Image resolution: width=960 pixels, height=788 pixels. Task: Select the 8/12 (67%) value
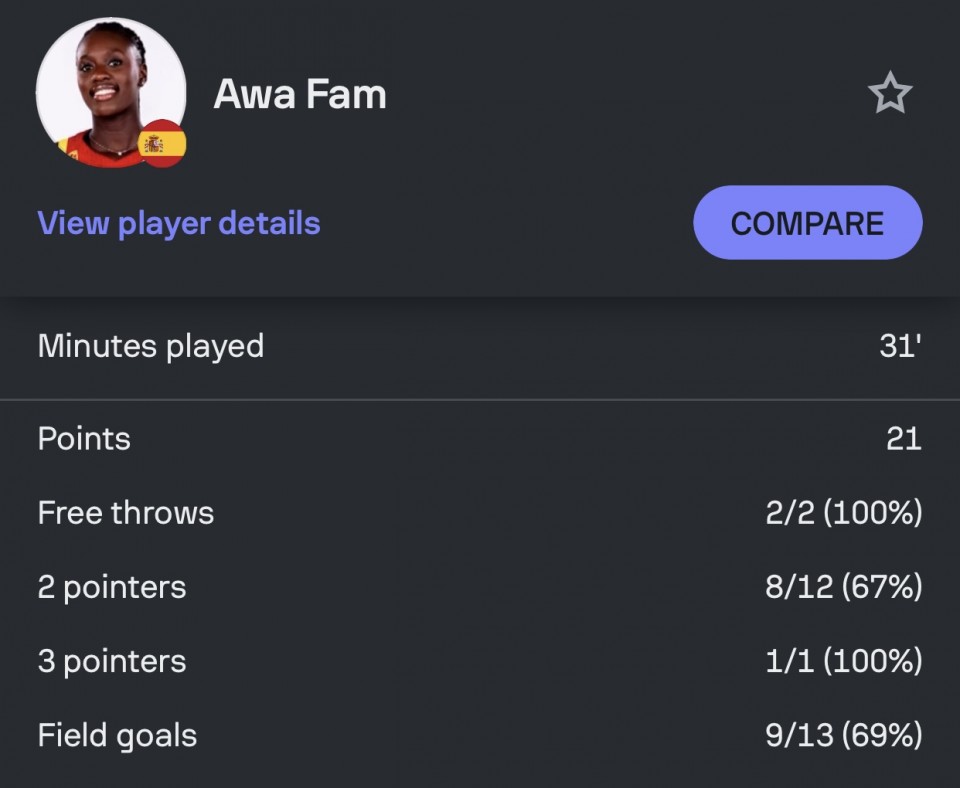click(x=844, y=587)
